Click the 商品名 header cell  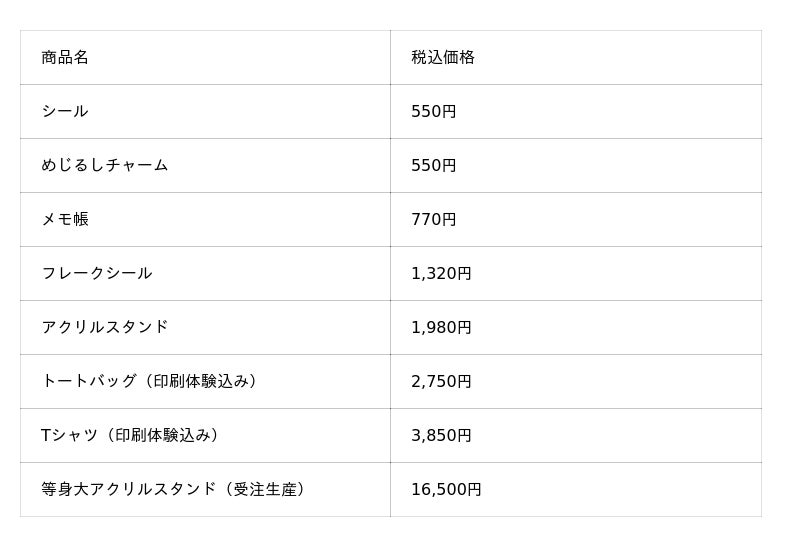coord(205,57)
